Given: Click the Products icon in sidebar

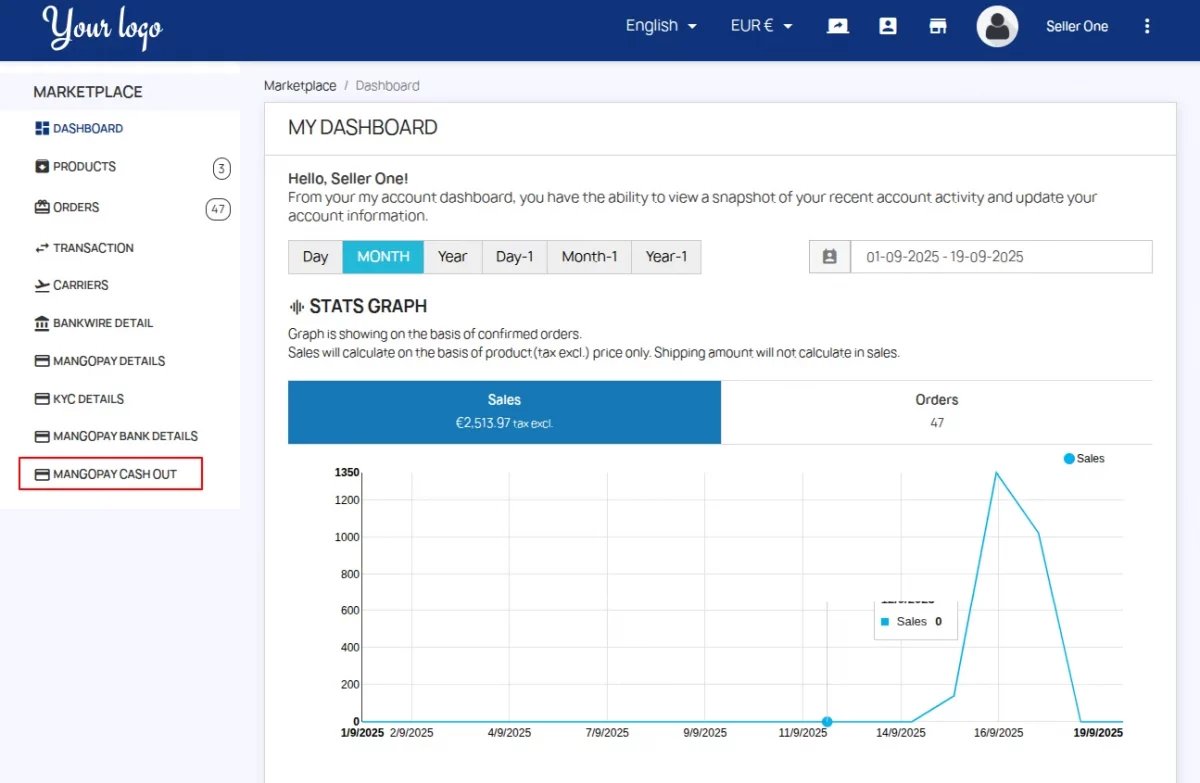Looking at the screenshot, I should tap(42, 167).
